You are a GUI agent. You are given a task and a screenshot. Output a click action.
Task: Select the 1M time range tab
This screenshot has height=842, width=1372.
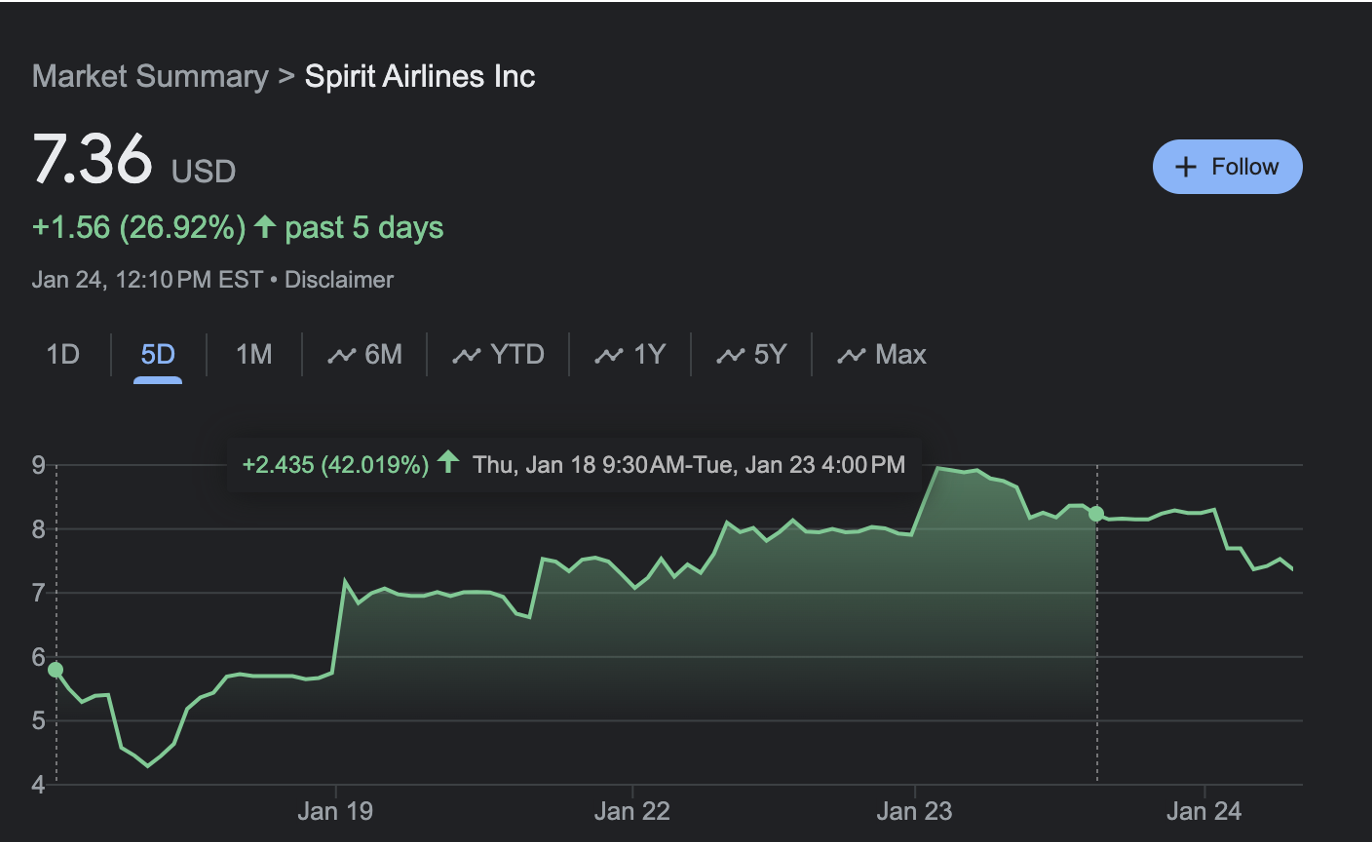click(253, 355)
